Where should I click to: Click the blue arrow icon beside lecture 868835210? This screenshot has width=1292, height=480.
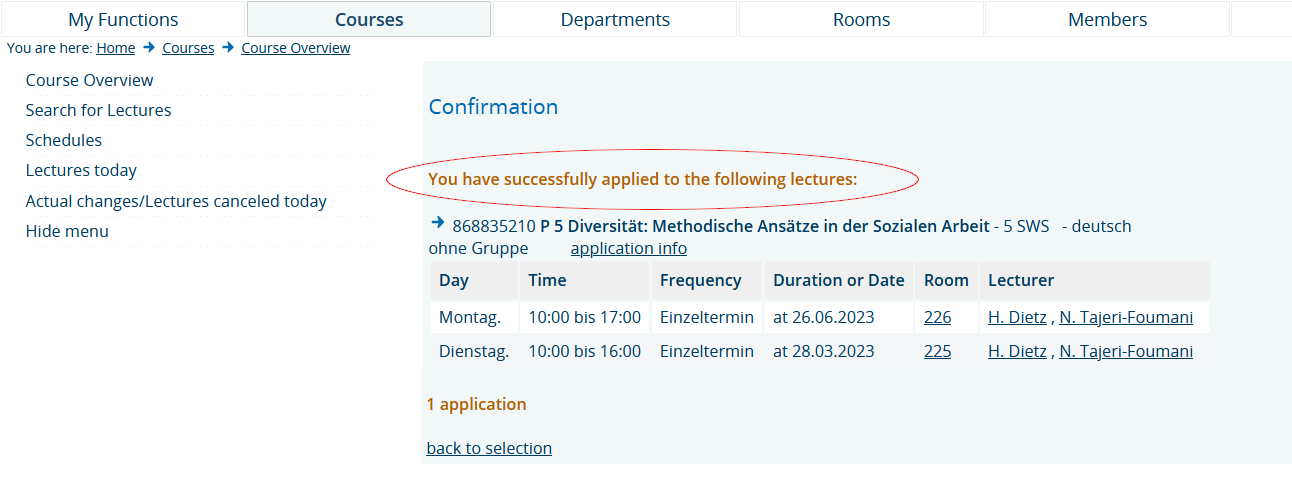click(x=437, y=222)
